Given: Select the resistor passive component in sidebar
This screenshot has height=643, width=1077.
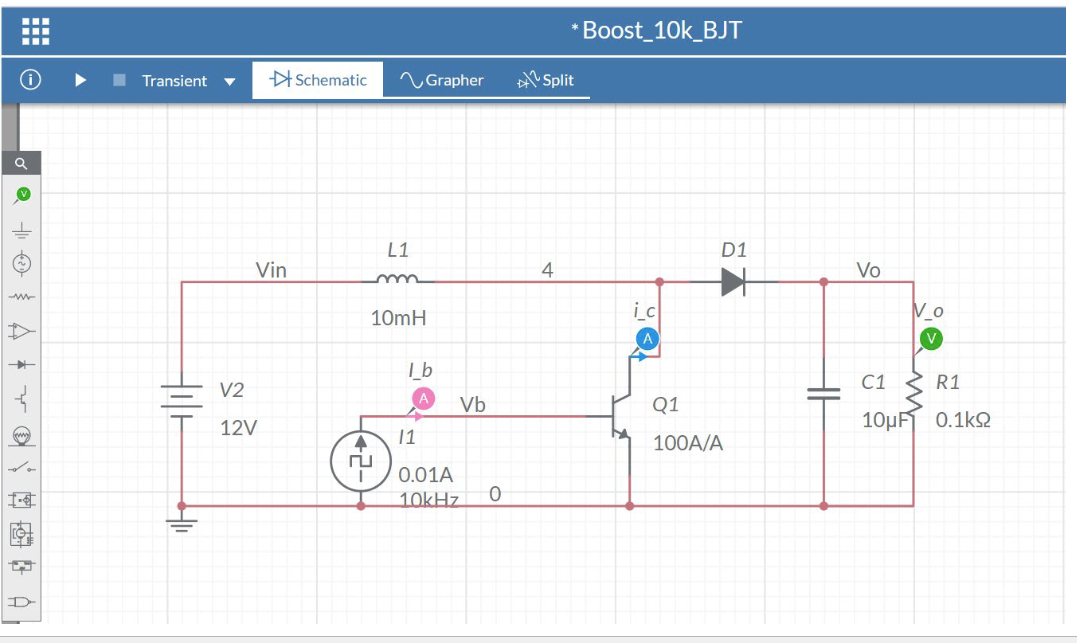Looking at the screenshot, I should tap(22, 297).
